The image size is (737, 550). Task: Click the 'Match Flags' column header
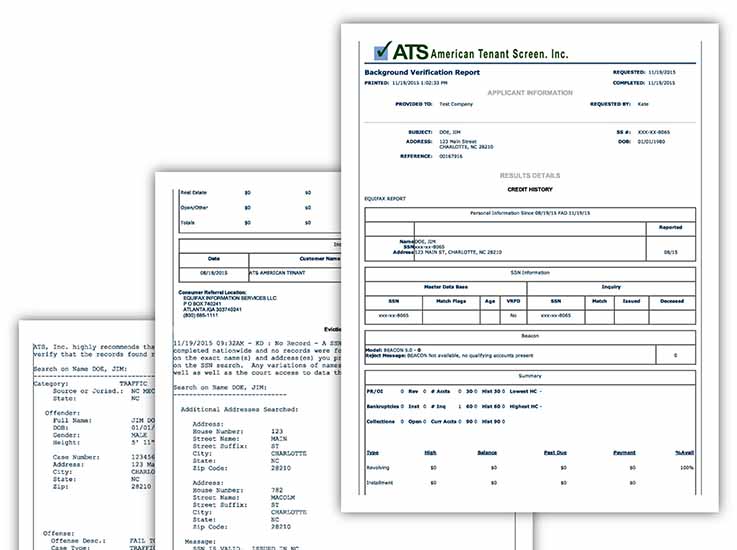[451, 301]
